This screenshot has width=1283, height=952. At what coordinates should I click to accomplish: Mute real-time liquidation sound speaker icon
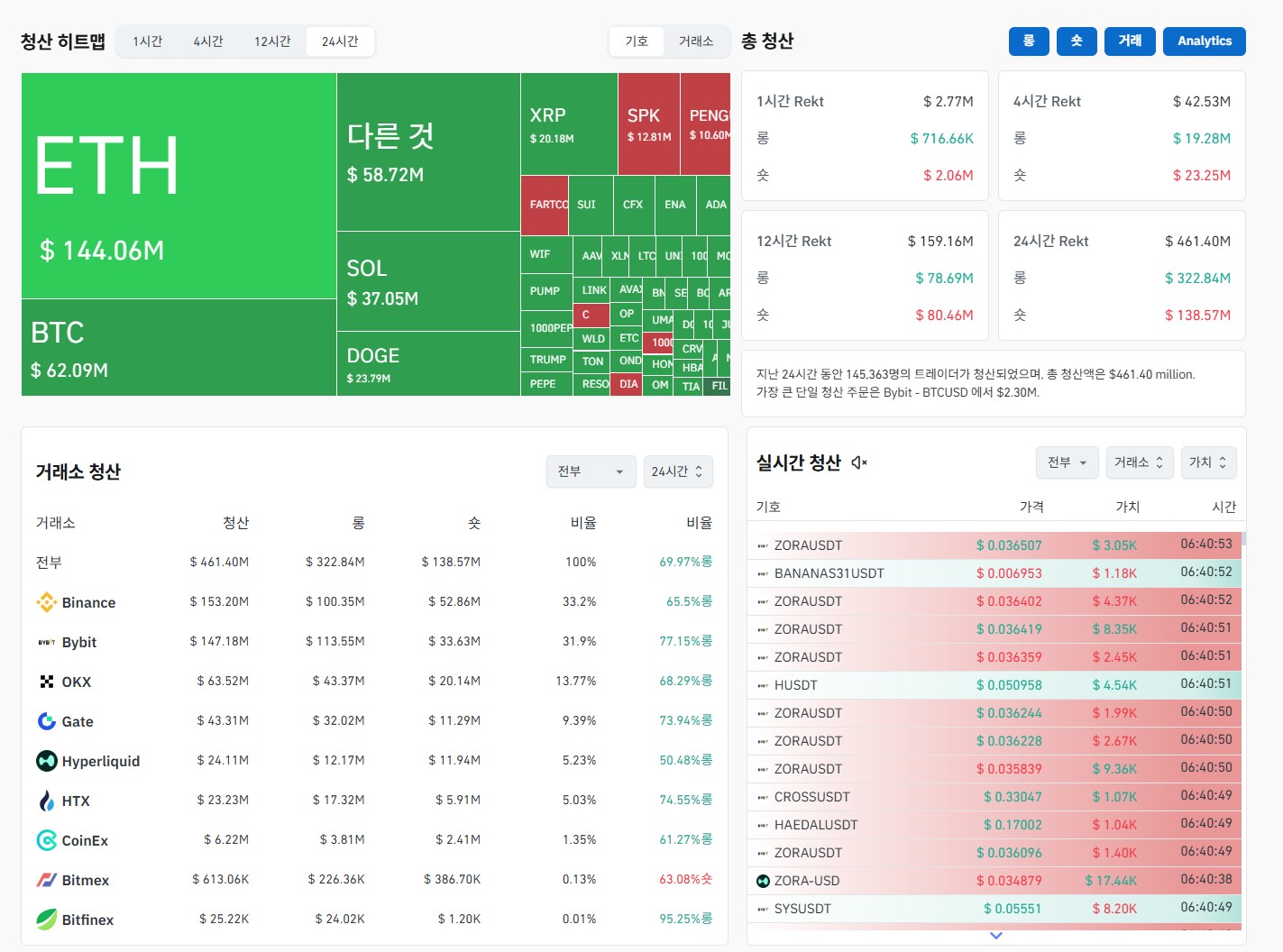(x=859, y=462)
